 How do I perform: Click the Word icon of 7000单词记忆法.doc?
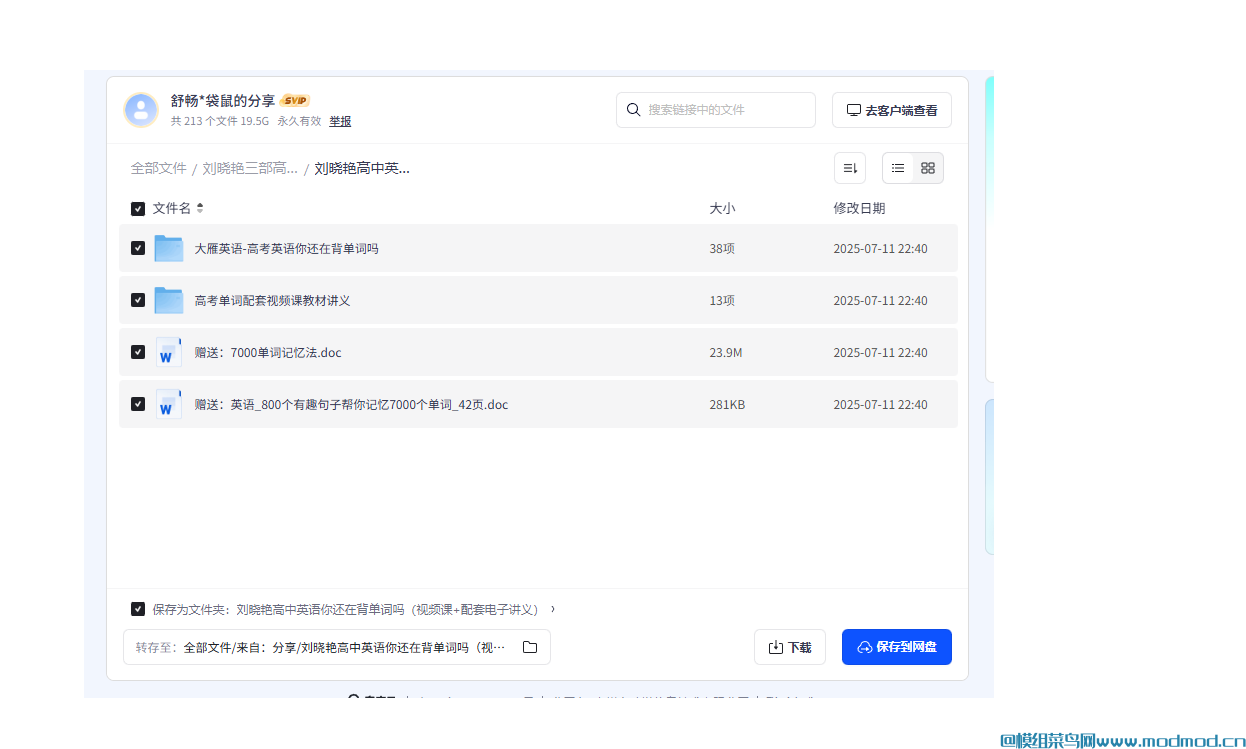tap(168, 352)
